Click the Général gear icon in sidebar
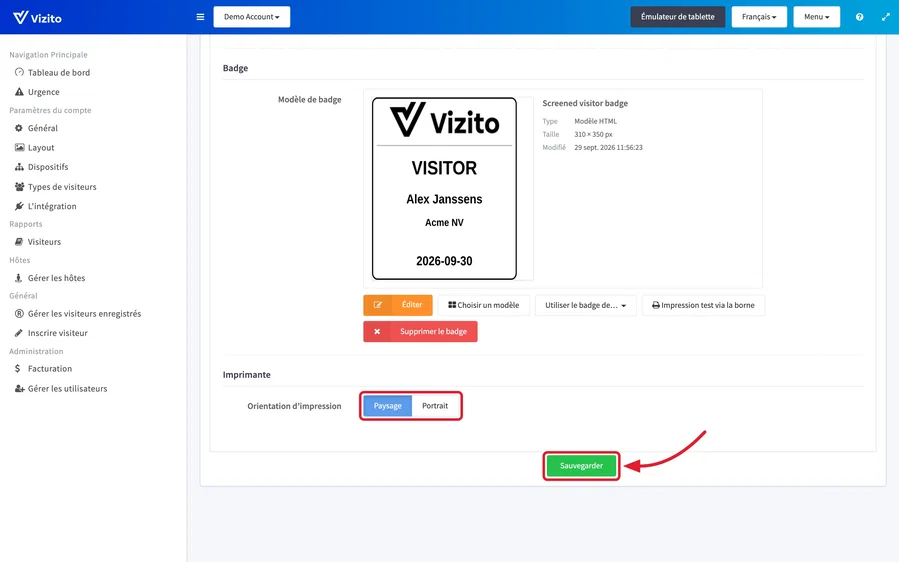This screenshot has width=899, height=562. click(19, 128)
